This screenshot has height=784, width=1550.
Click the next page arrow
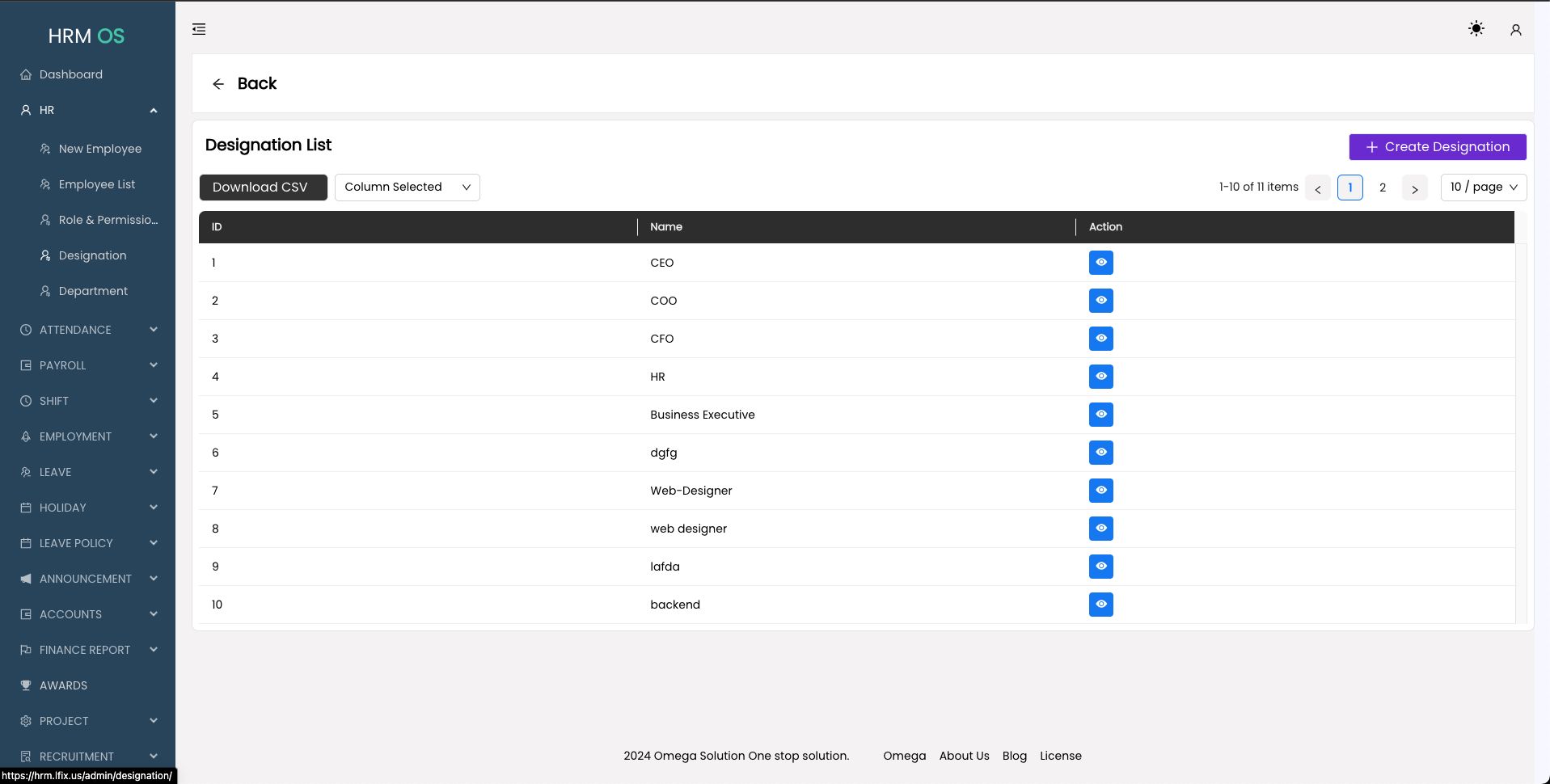[1415, 188]
